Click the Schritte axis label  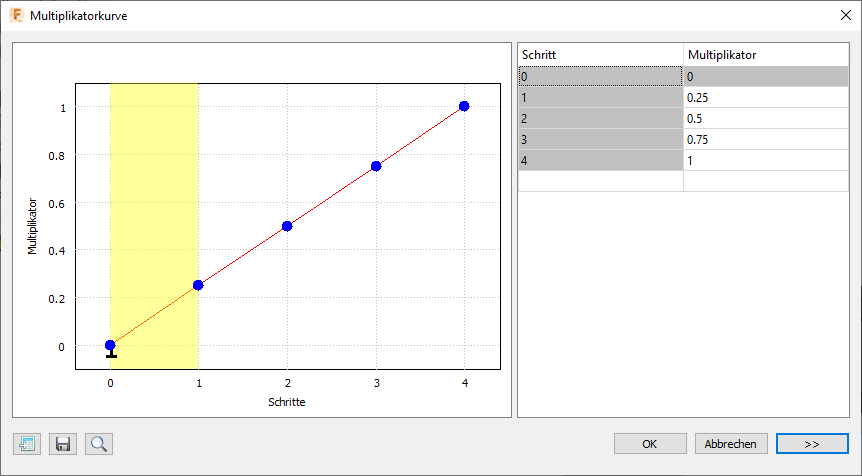coord(287,402)
